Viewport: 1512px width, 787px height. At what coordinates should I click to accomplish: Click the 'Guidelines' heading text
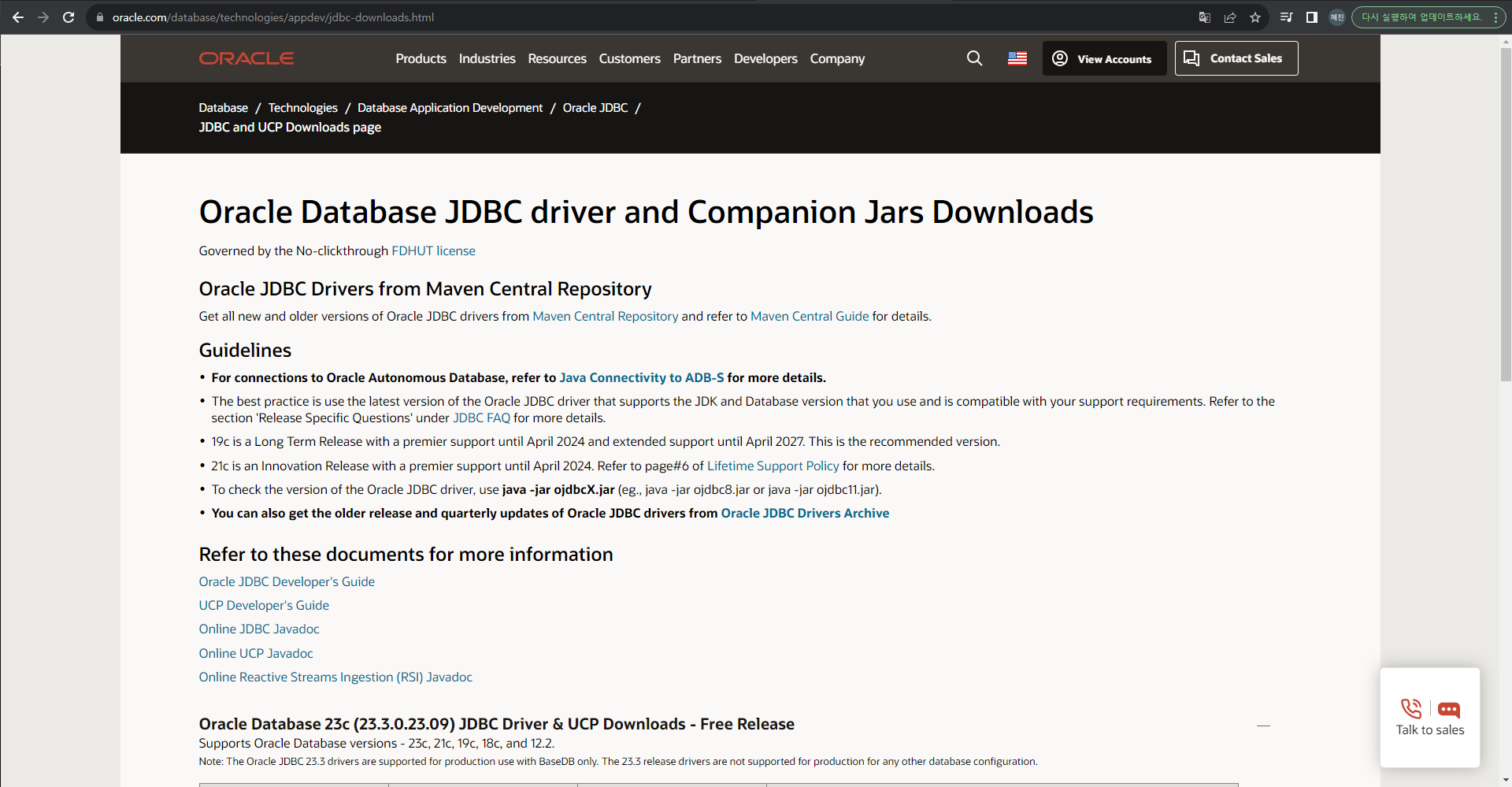pos(245,351)
